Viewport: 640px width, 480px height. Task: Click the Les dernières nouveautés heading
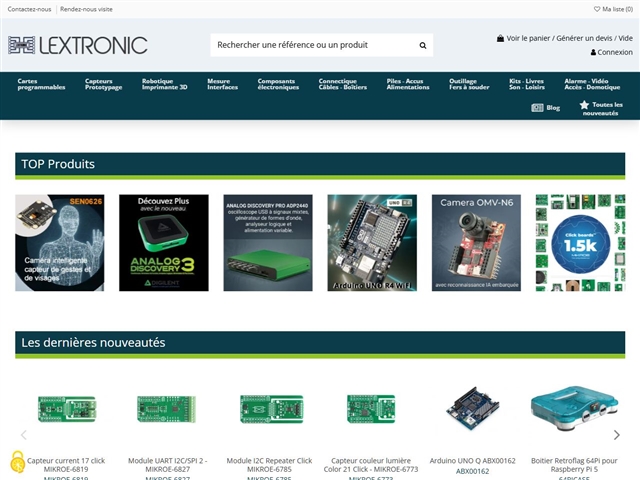pos(93,342)
